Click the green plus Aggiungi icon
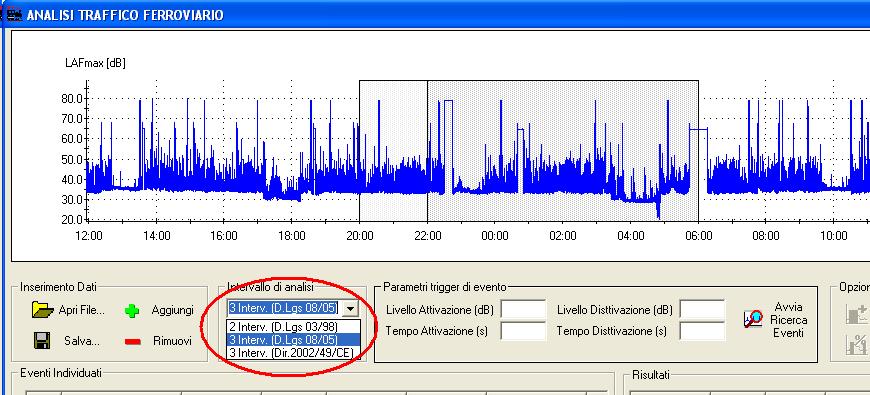The height and width of the screenshot is (395, 870). point(132,311)
